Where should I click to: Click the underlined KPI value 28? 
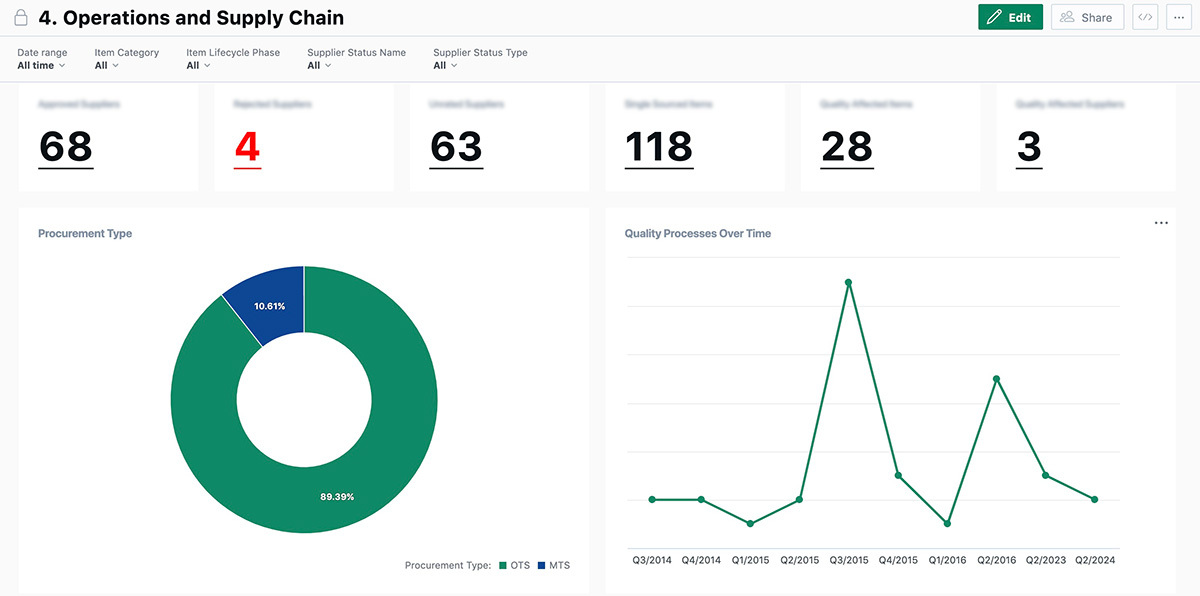(x=847, y=147)
